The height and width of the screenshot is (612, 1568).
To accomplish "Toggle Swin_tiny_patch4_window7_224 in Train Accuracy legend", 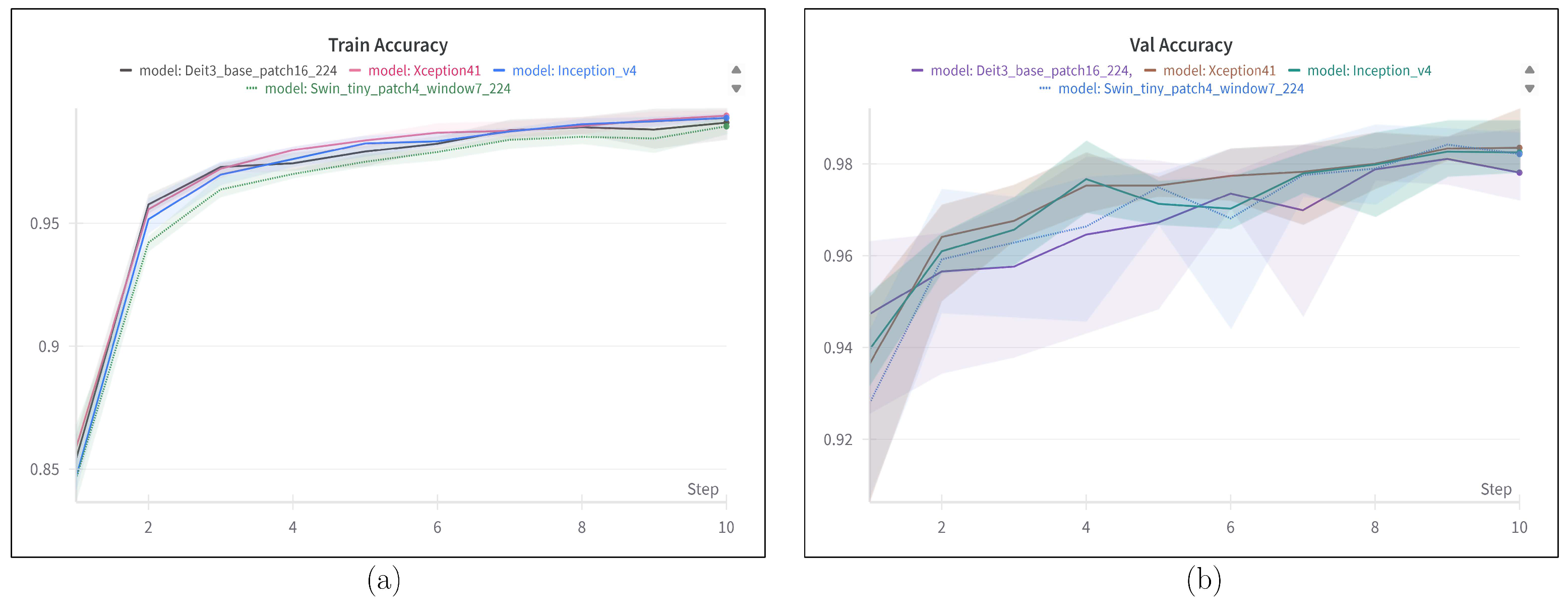I will pyautogui.click(x=387, y=89).
